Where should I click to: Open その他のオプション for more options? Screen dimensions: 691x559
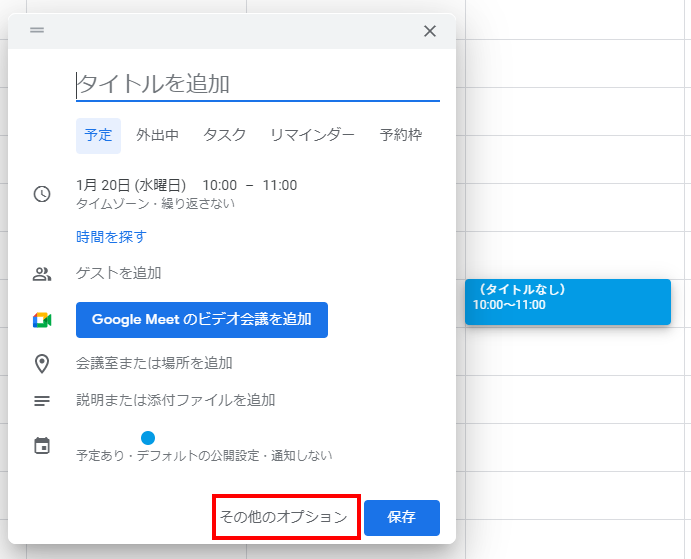click(x=284, y=517)
